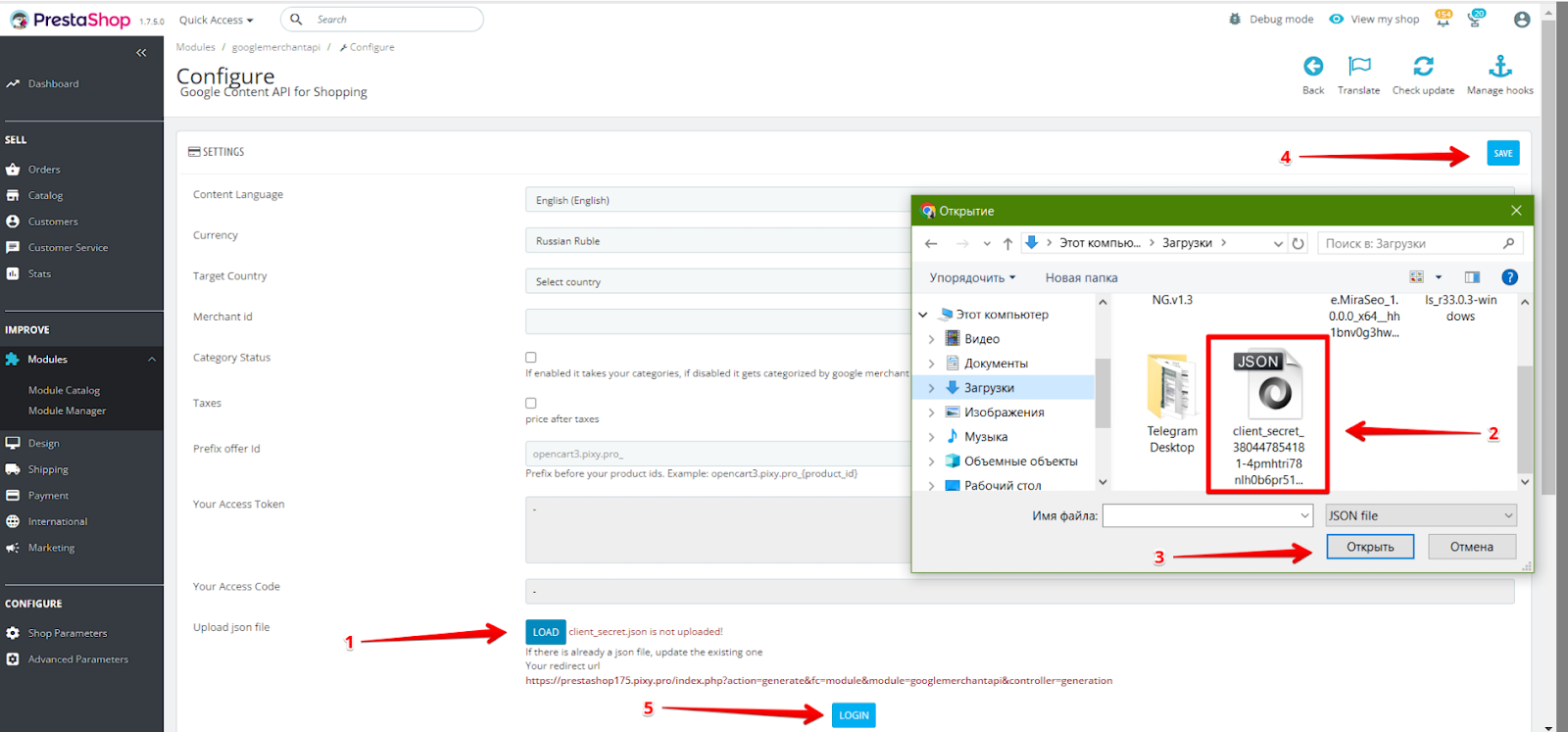
Task: Open the Translate flag icon
Action: pyautogui.click(x=1359, y=66)
